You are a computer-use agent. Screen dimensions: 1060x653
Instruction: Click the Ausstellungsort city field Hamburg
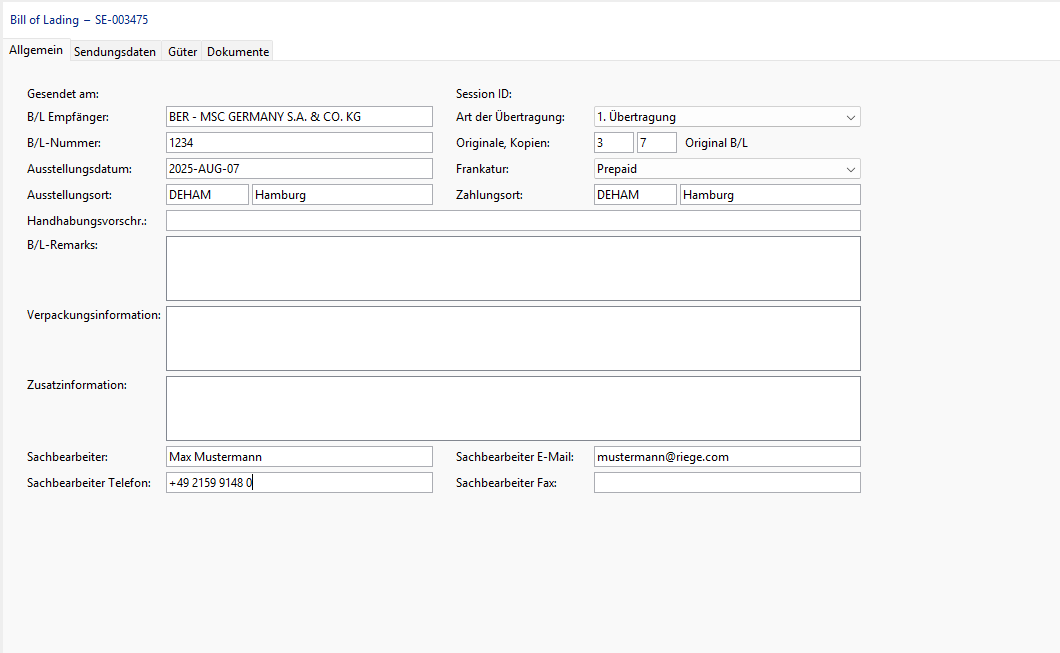click(342, 195)
